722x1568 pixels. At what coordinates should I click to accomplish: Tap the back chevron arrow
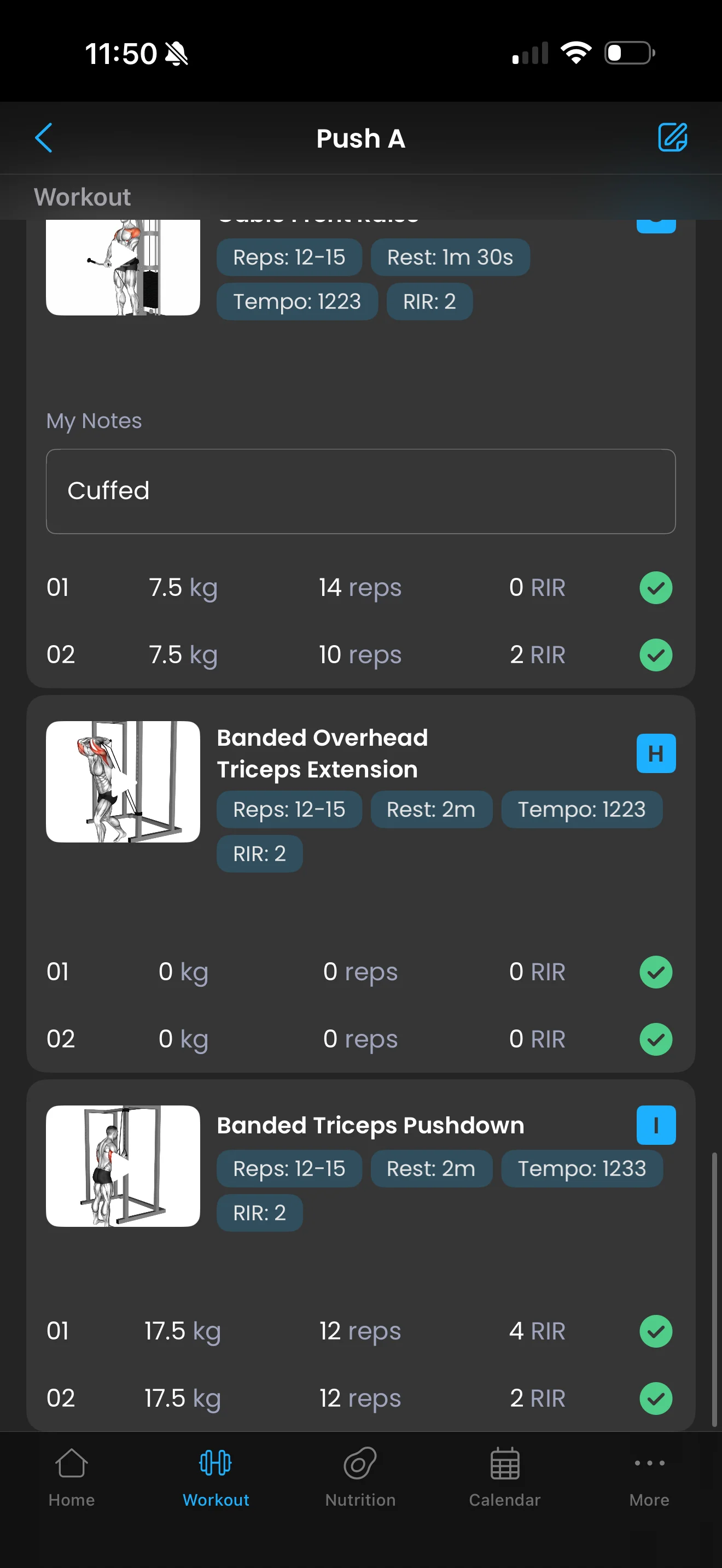click(x=44, y=138)
